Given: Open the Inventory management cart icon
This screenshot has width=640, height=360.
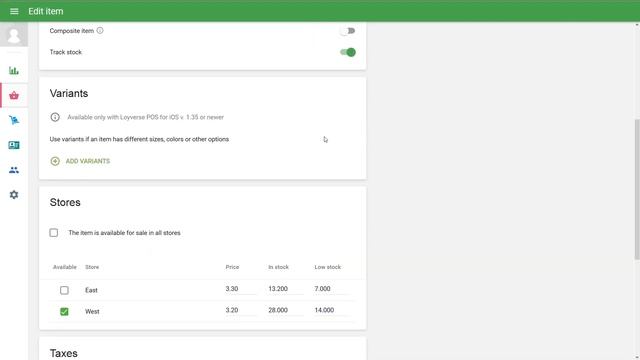Looking at the screenshot, I should (14, 120).
